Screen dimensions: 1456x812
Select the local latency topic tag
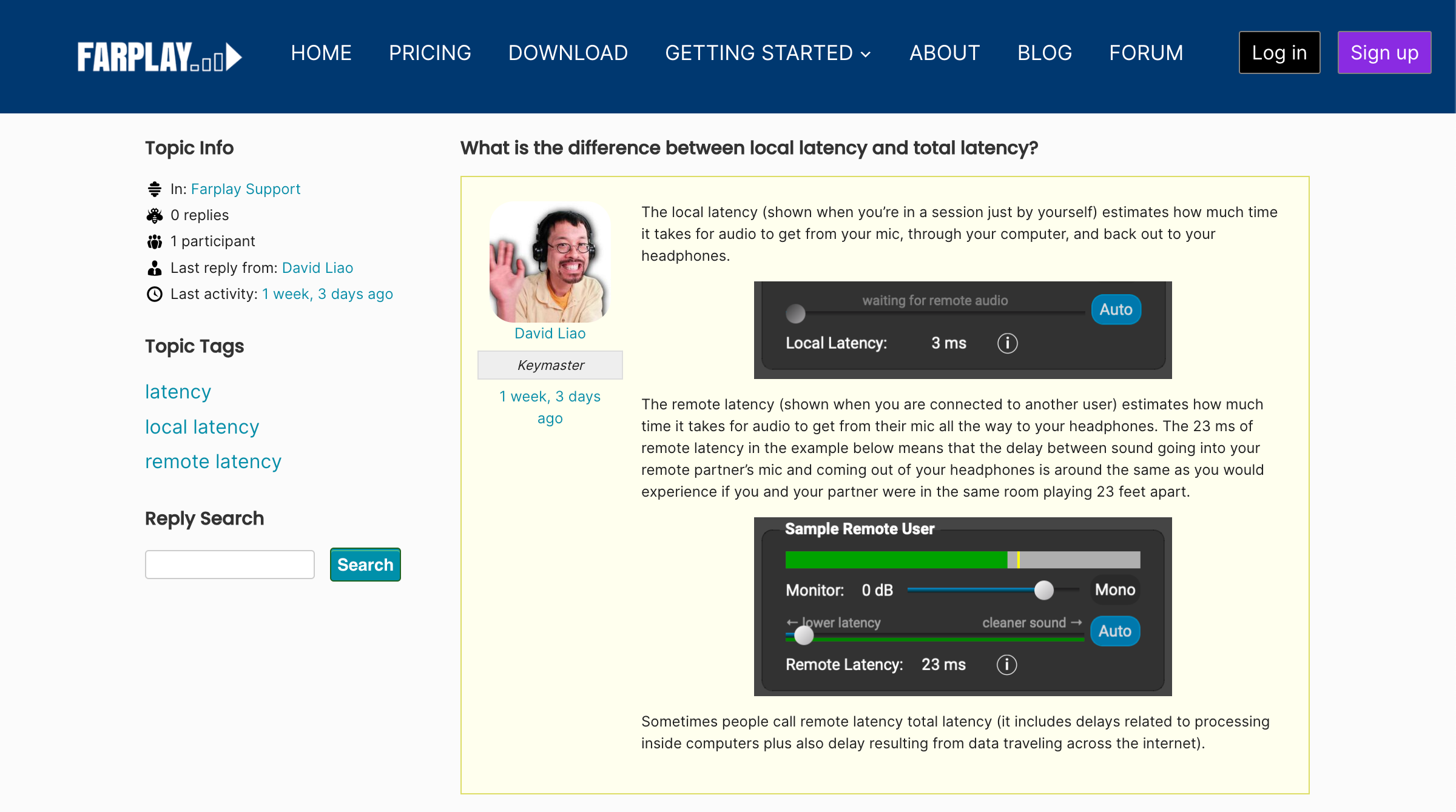click(202, 427)
